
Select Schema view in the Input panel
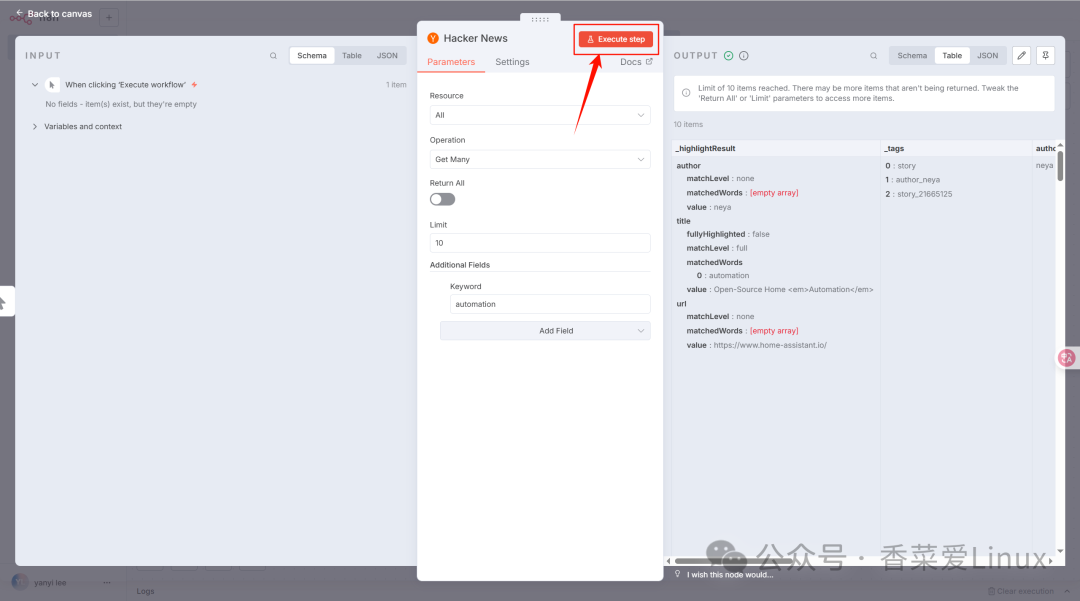click(x=312, y=56)
